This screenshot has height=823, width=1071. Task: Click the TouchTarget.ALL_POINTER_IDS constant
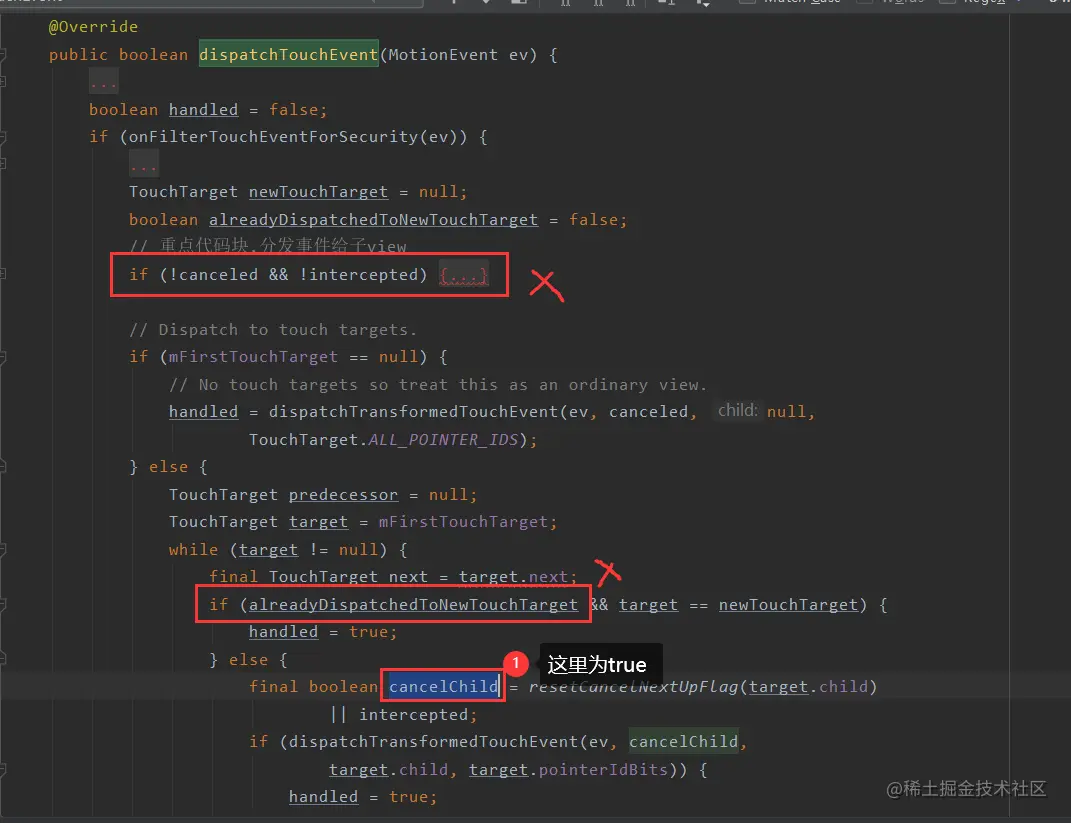click(x=384, y=440)
